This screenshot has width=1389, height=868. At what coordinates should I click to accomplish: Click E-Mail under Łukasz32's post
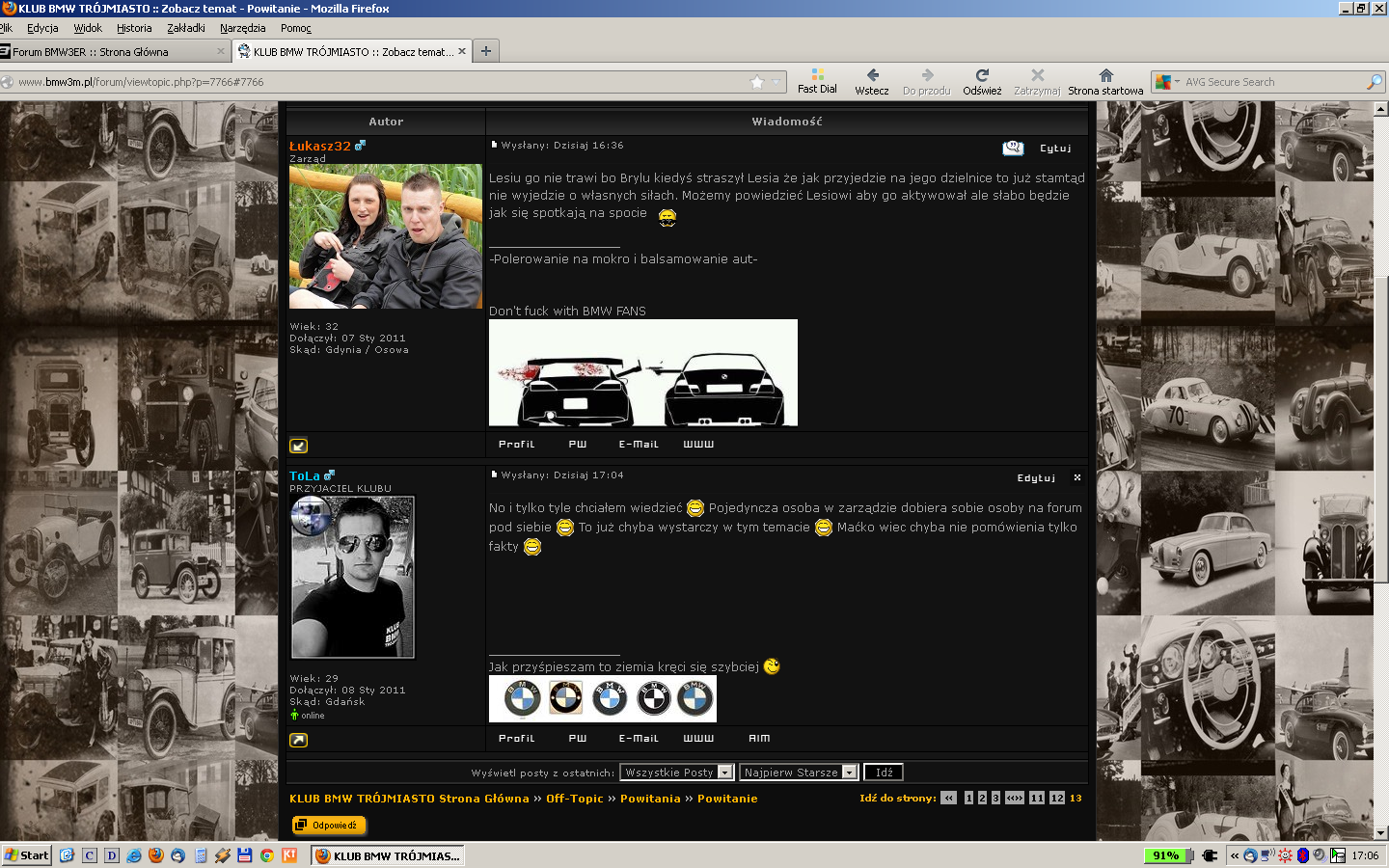(639, 445)
